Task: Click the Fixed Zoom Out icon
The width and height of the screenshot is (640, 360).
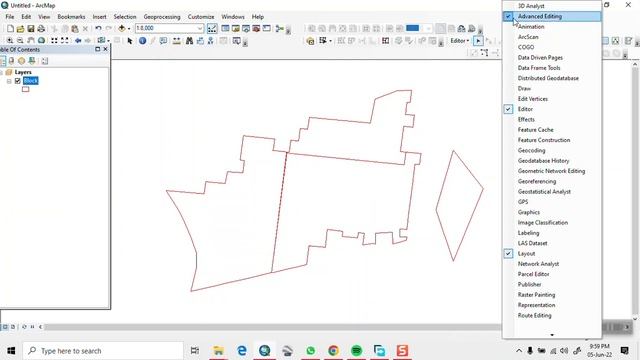Action: 64,41
